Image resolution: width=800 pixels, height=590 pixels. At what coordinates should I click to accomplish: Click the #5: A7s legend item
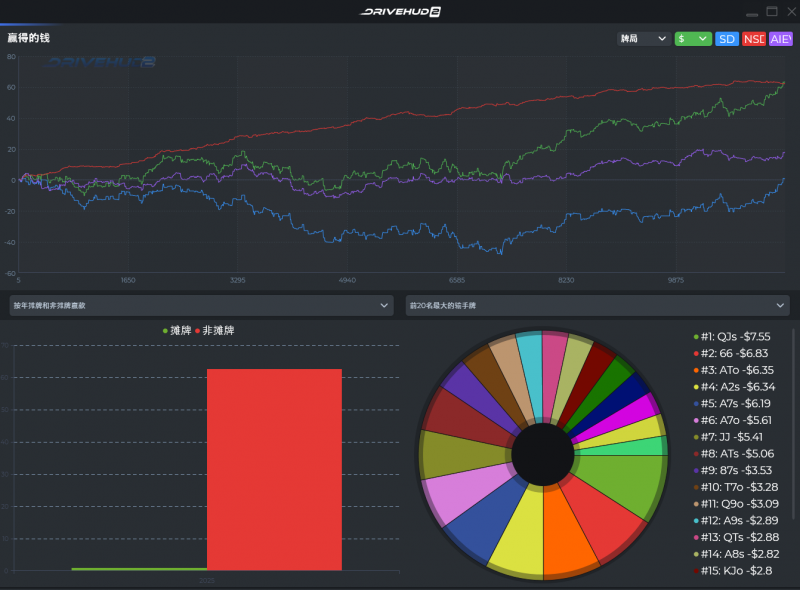(735, 402)
